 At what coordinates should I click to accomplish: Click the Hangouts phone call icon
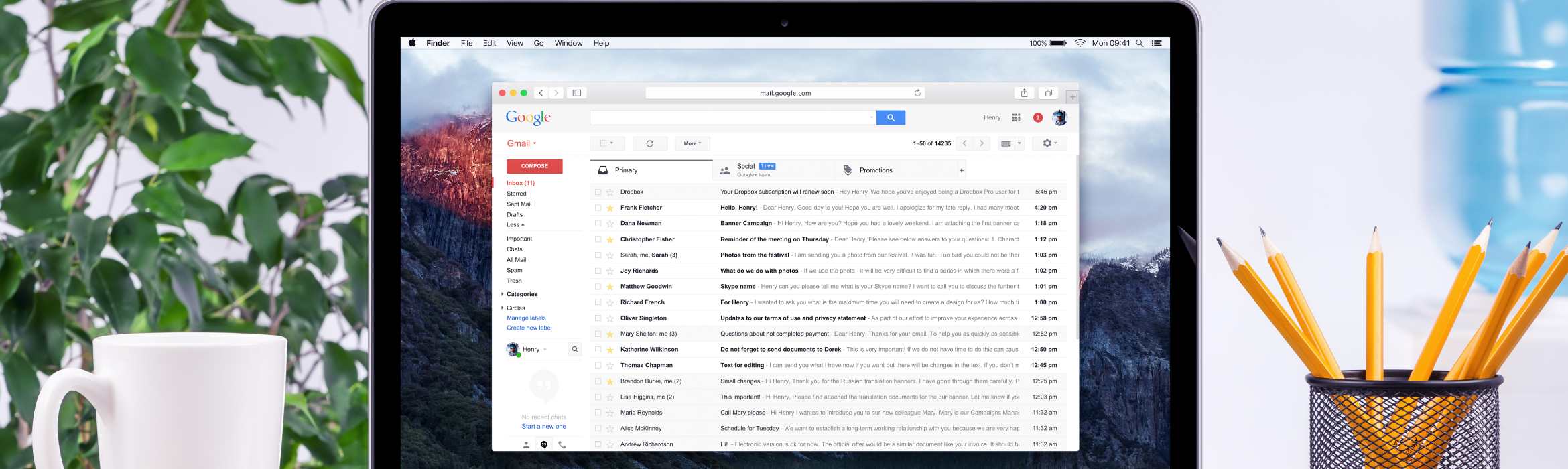[x=562, y=444]
